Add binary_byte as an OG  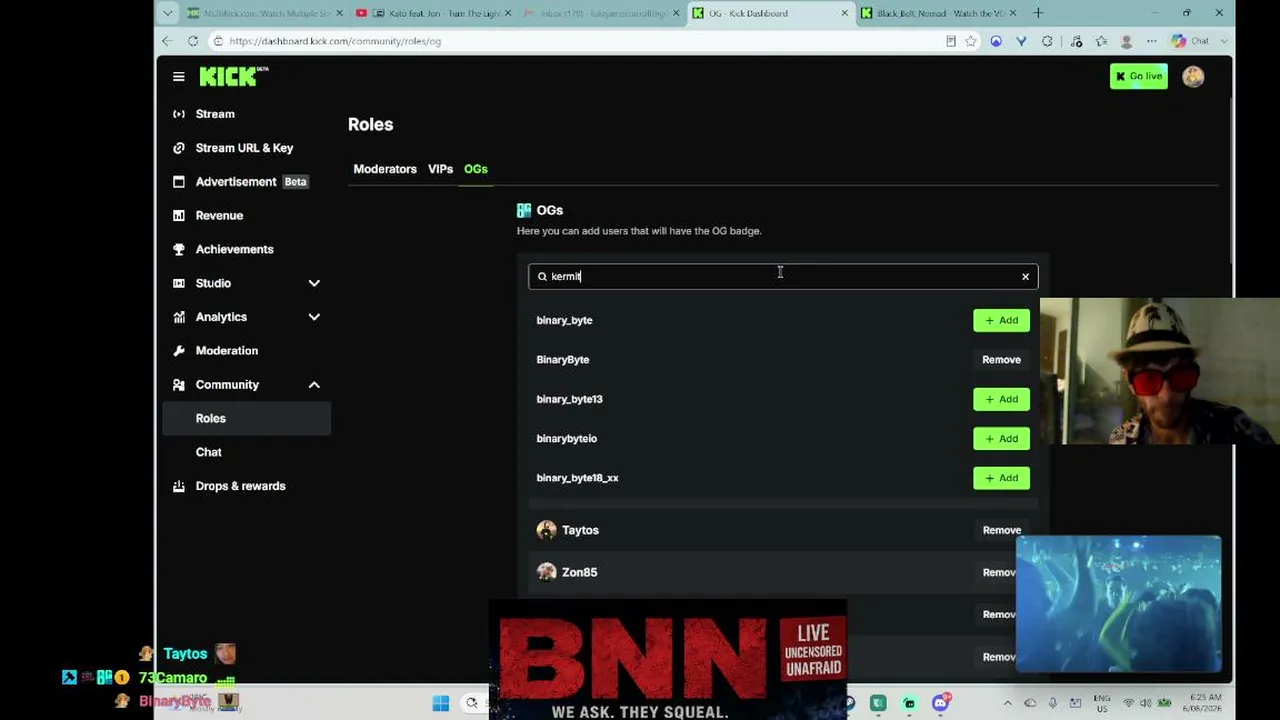[1001, 320]
